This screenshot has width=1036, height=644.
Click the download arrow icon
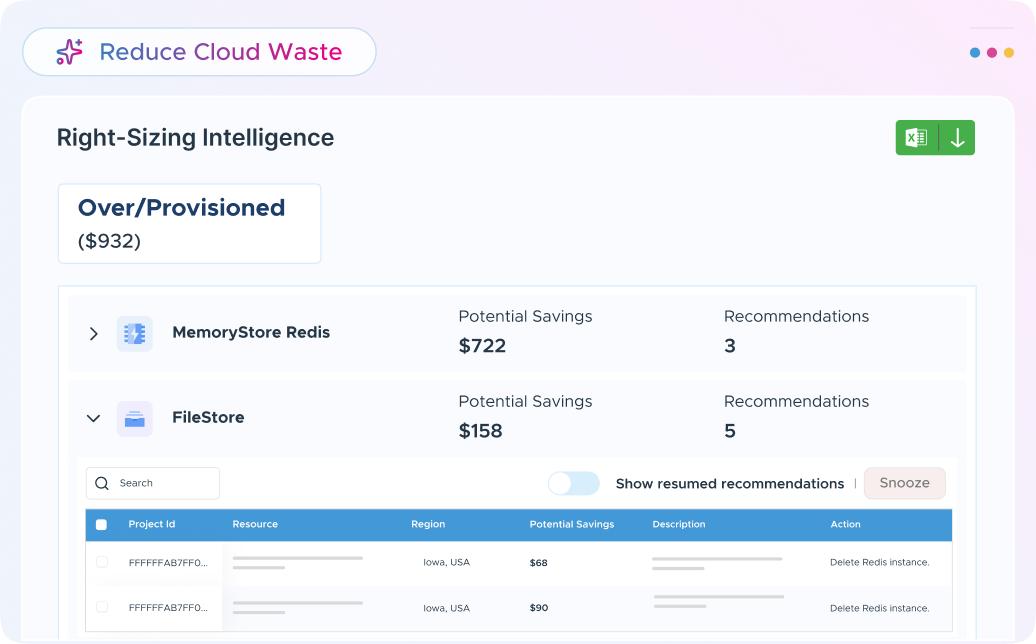point(957,138)
